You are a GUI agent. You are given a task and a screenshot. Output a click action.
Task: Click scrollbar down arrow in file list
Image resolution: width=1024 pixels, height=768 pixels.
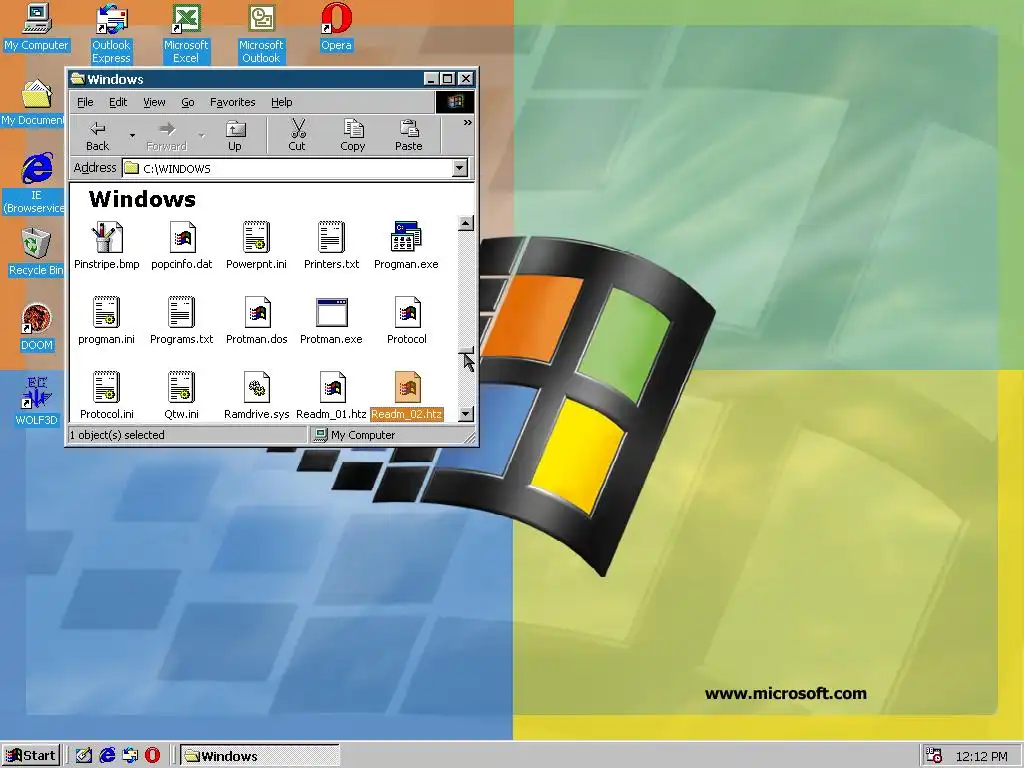point(466,413)
